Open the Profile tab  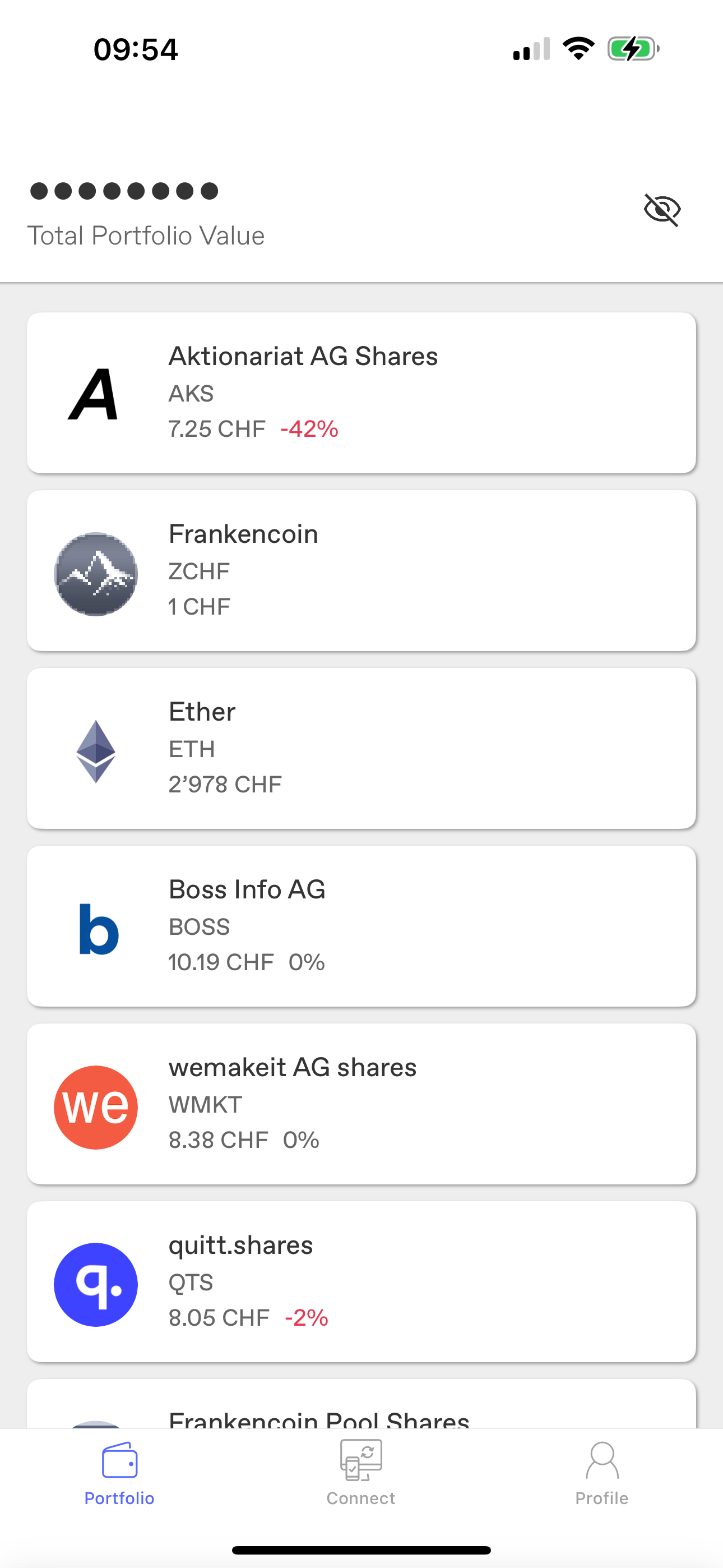pyautogui.click(x=602, y=1472)
